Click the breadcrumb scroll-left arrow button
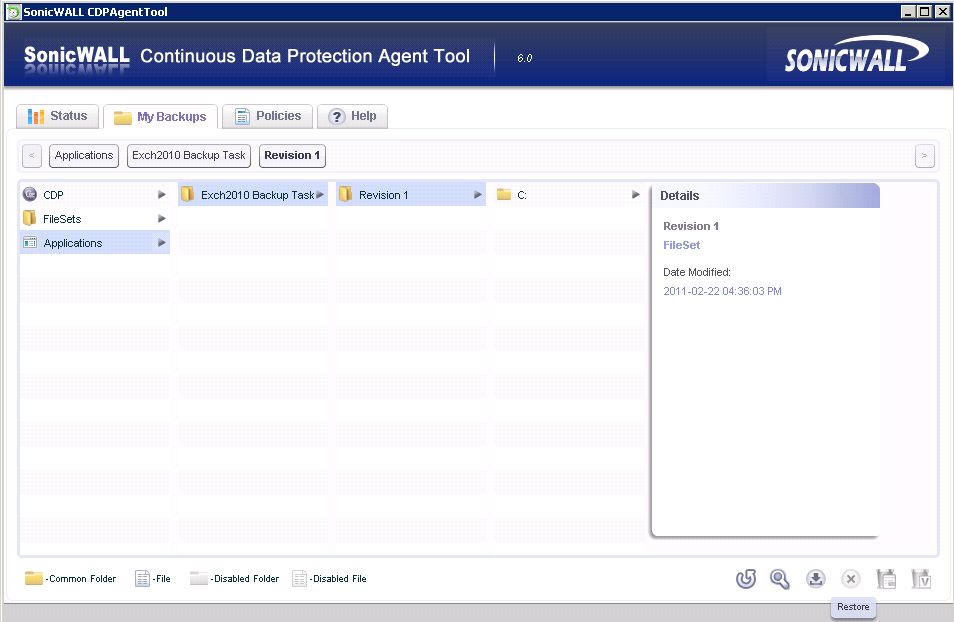 pos(32,155)
